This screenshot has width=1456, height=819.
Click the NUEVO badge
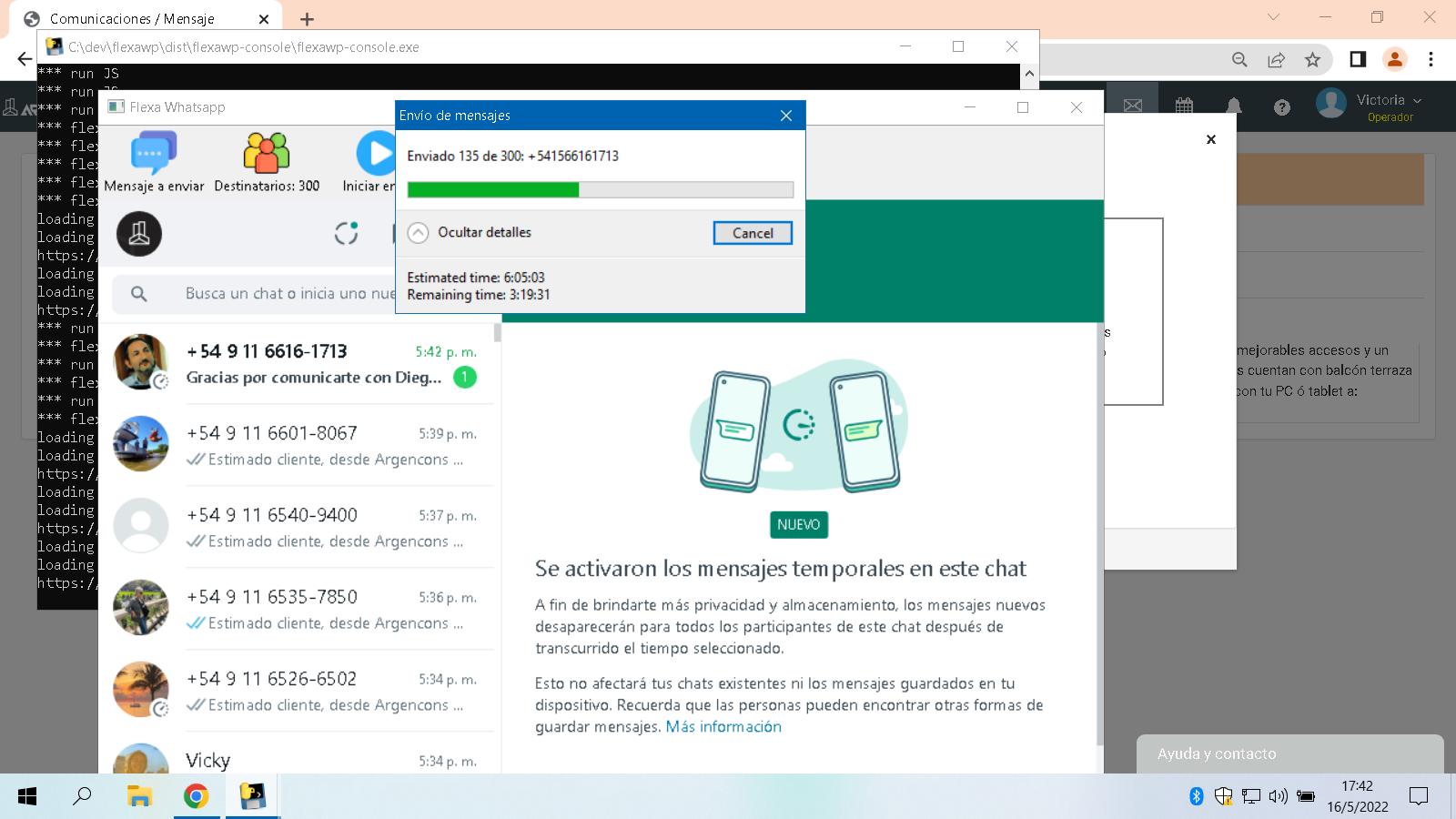pos(798,524)
